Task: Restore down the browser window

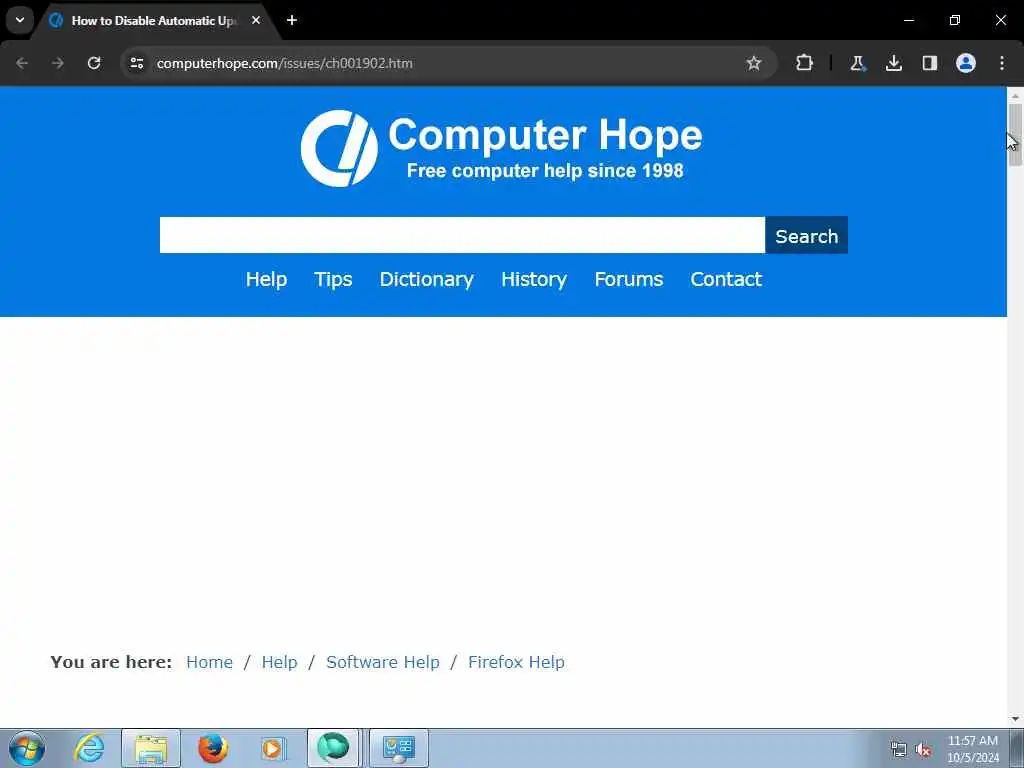Action: (x=955, y=20)
